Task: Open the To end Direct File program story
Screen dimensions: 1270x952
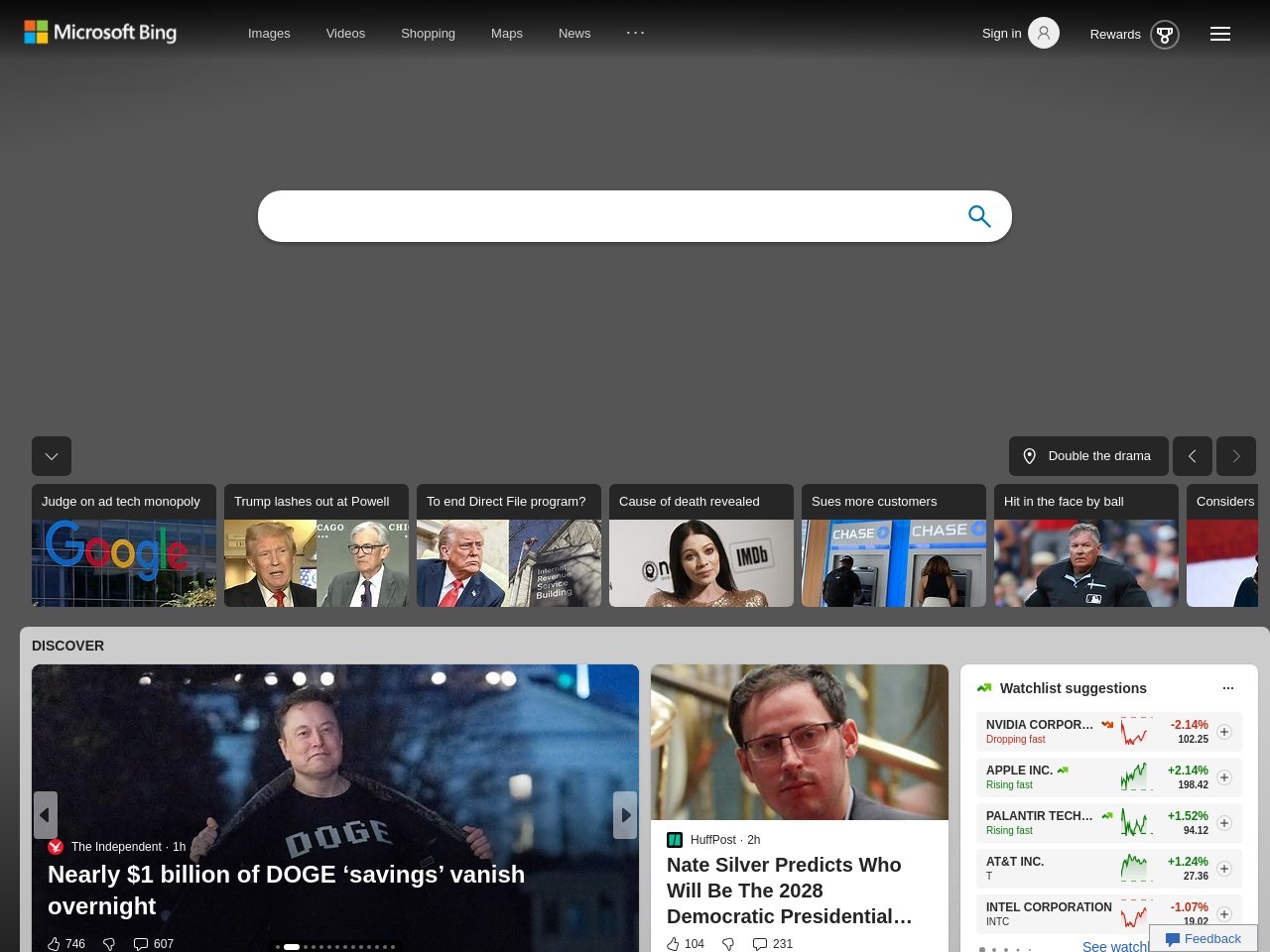Action: click(x=509, y=545)
